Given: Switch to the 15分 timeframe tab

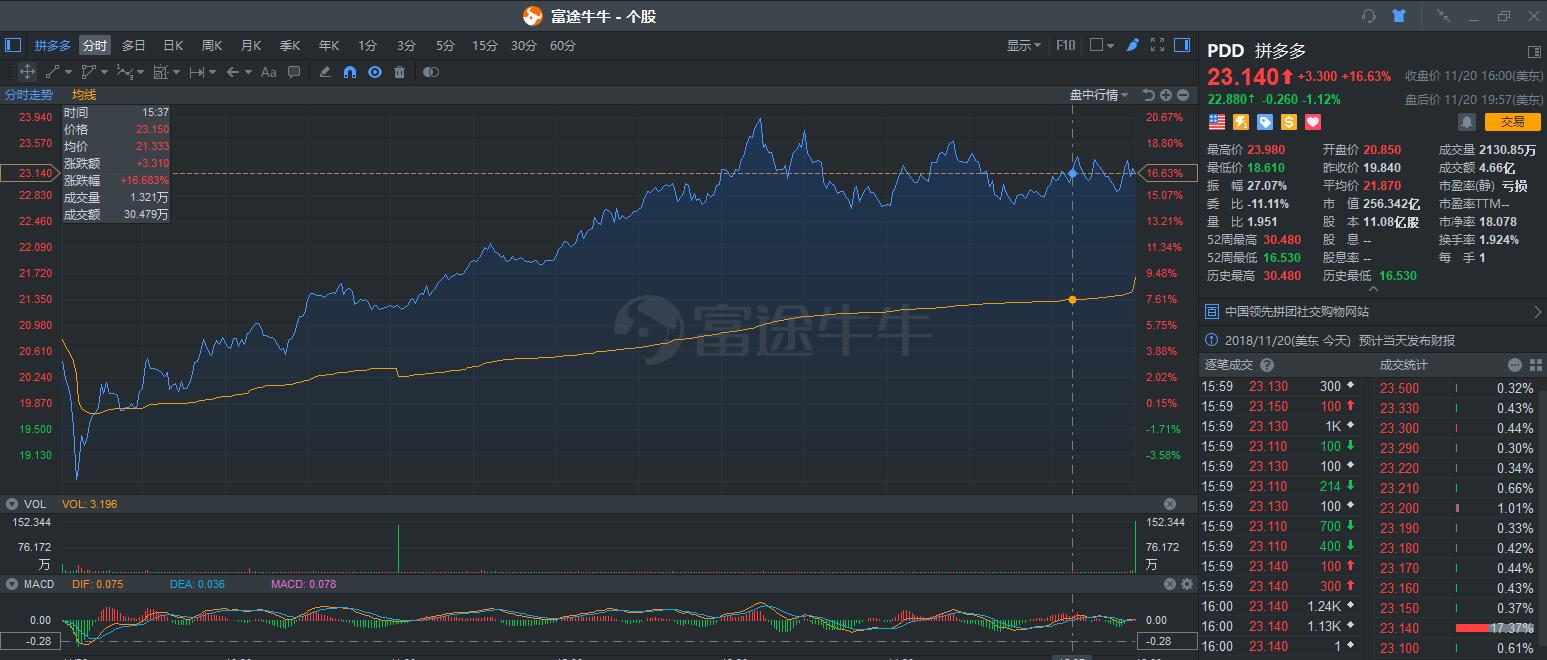Looking at the screenshot, I should click(x=485, y=45).
